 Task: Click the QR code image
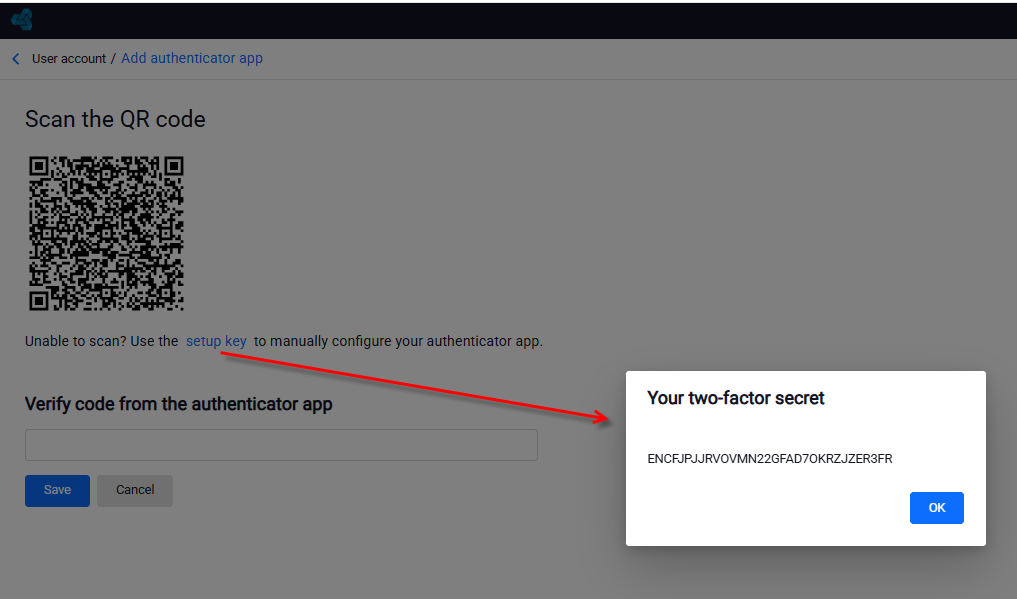click(x=106, y=233)
